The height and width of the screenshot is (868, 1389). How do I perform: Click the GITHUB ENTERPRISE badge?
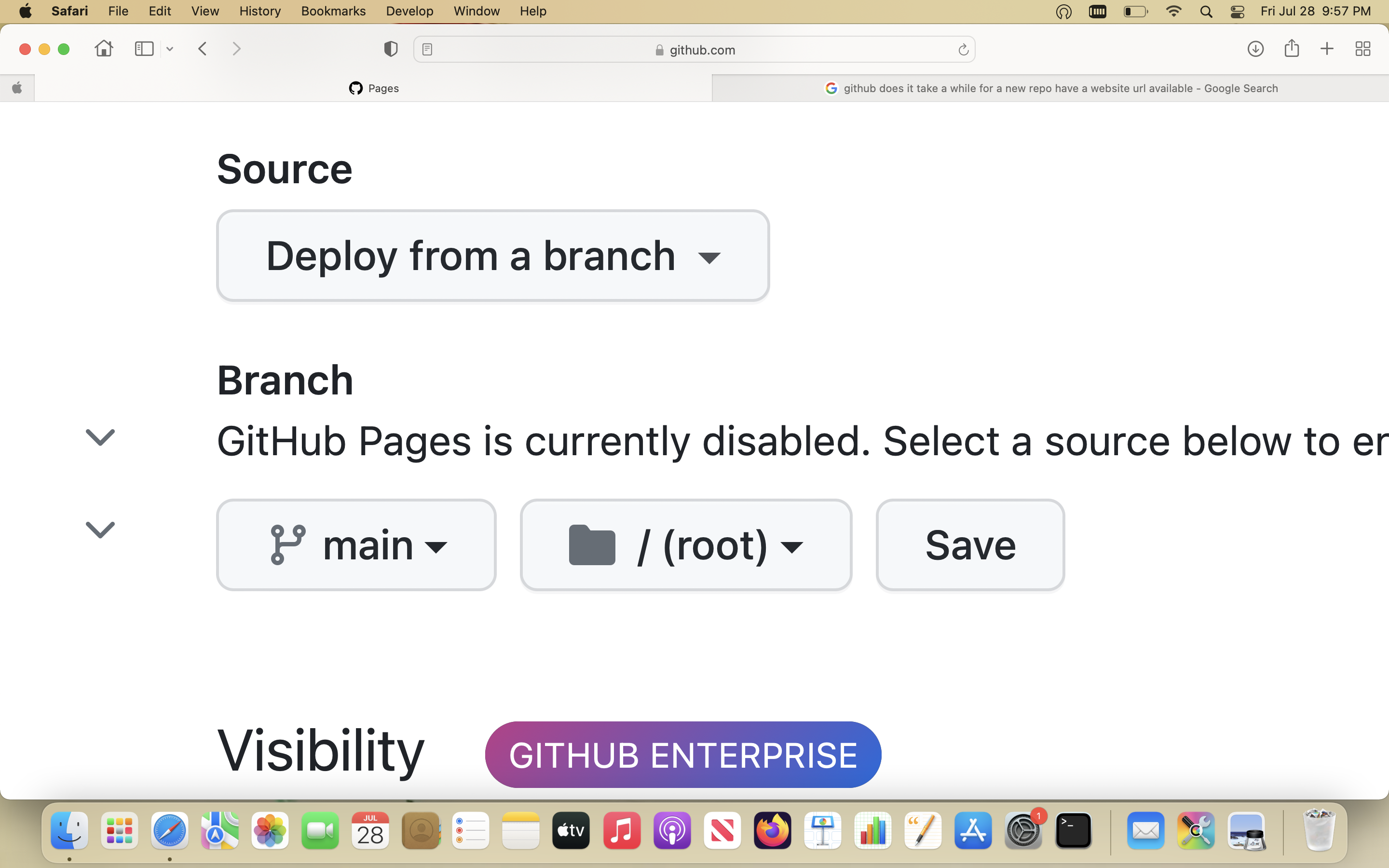(683, 754)
